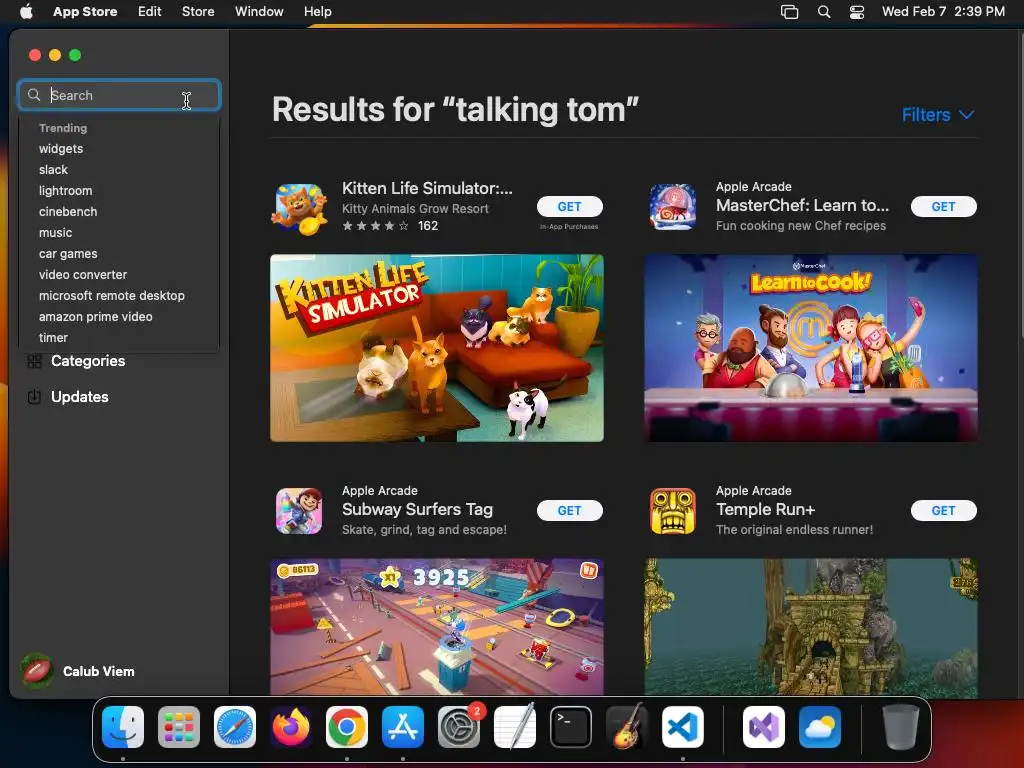Open Subway Surfers Tag gameplay screenshot
Image resolution: width=1024 pixels, height=768 pixels.
437,626
